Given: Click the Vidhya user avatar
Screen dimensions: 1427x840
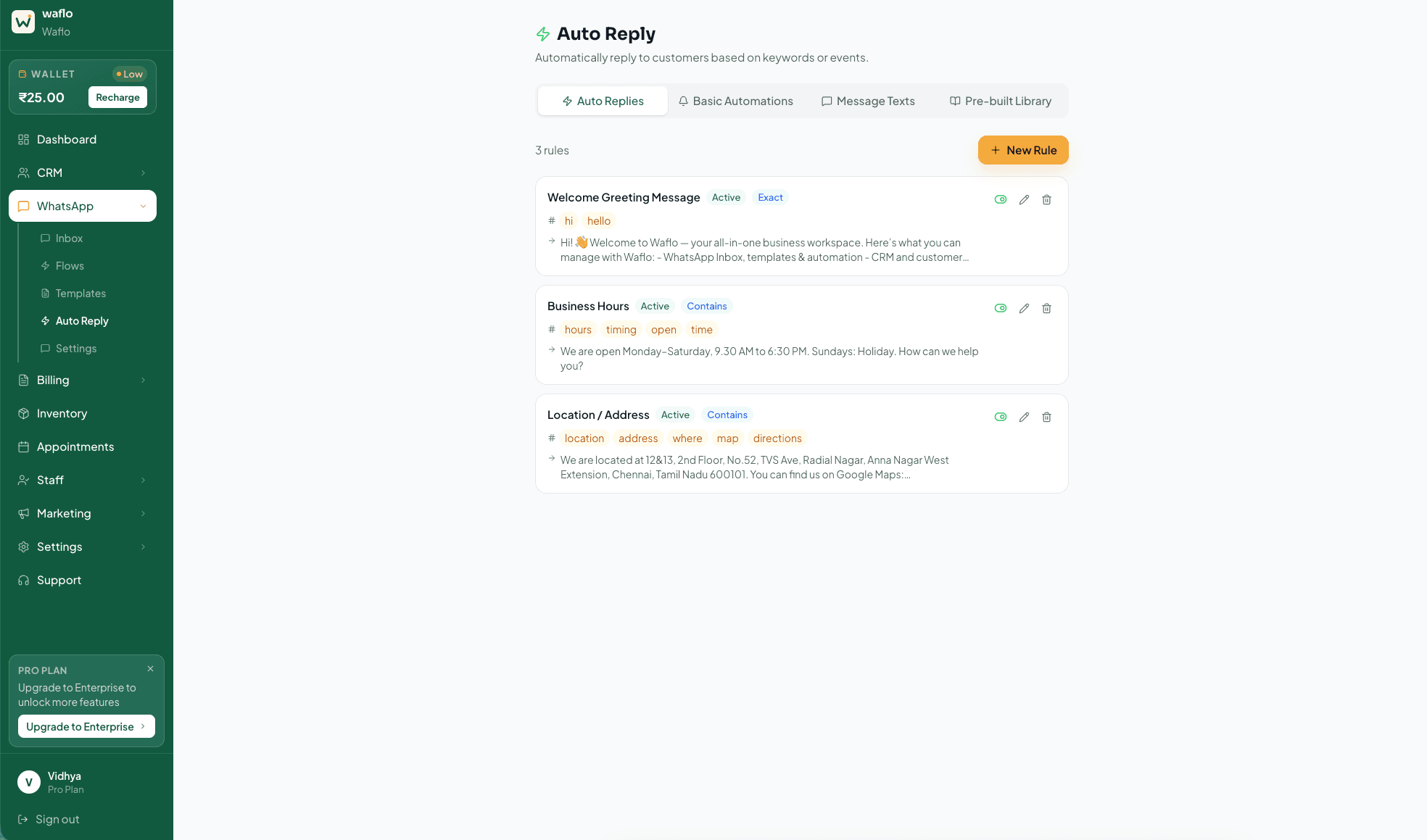Looking at the screenshot, I should [x=29, y=782].
